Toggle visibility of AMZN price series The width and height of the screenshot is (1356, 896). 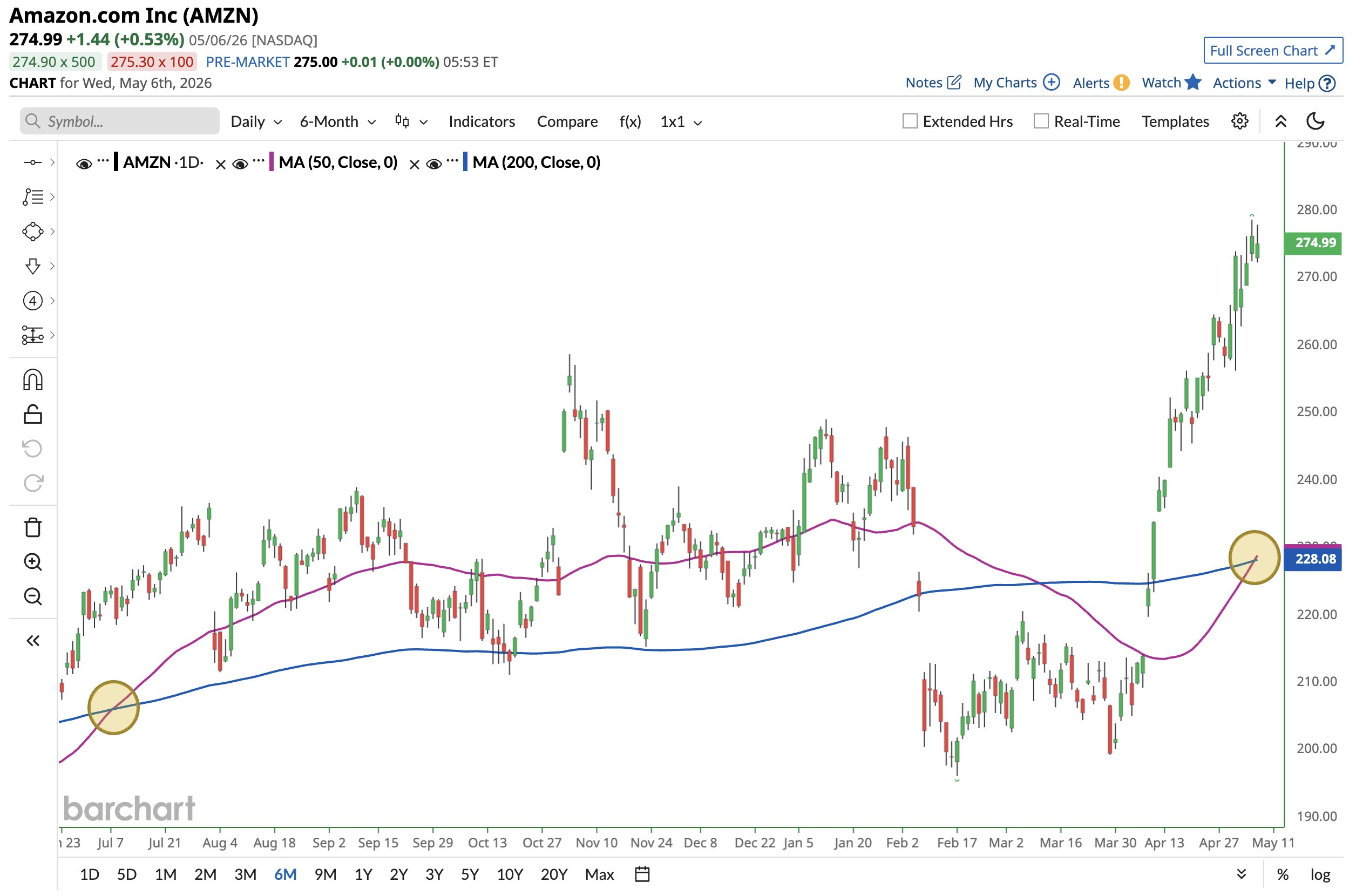tap(84, 165)
